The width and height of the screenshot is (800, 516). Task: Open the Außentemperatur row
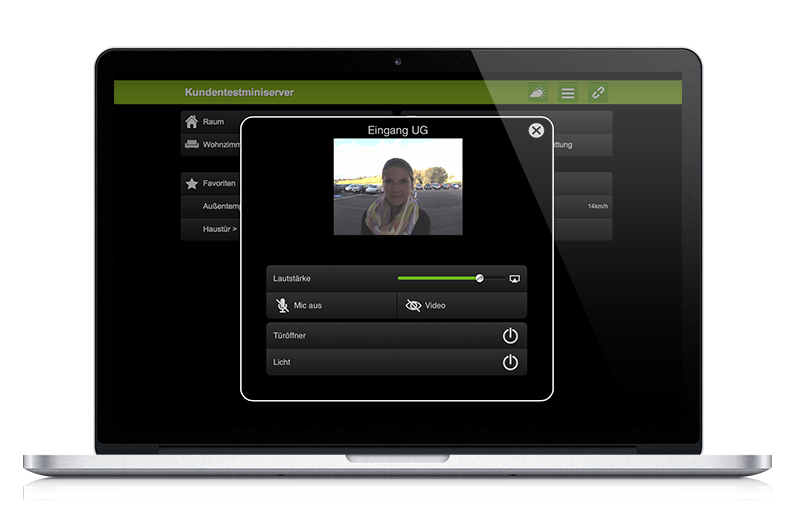point(212,206)
